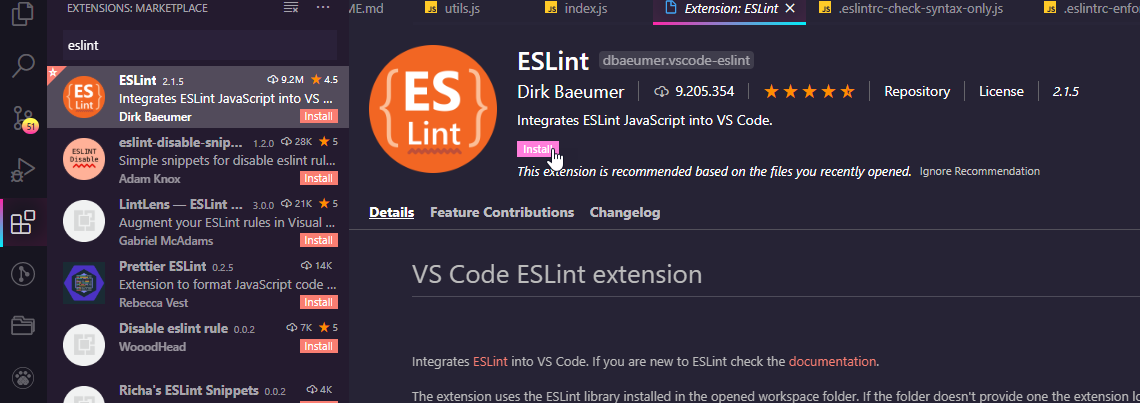
Task: Open the Prettier ESLint list entry
Action: click(x=198, y=284)
